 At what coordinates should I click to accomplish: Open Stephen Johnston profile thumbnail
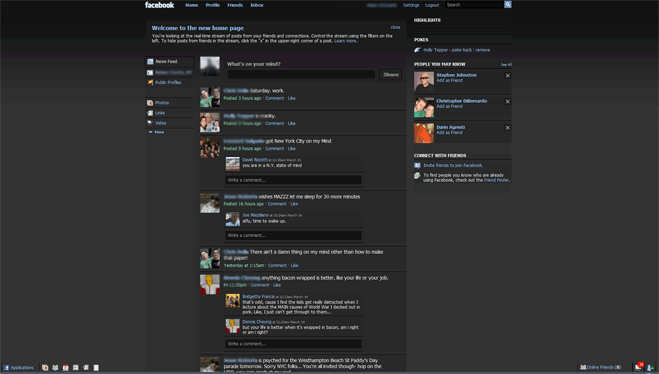(424, 81)
